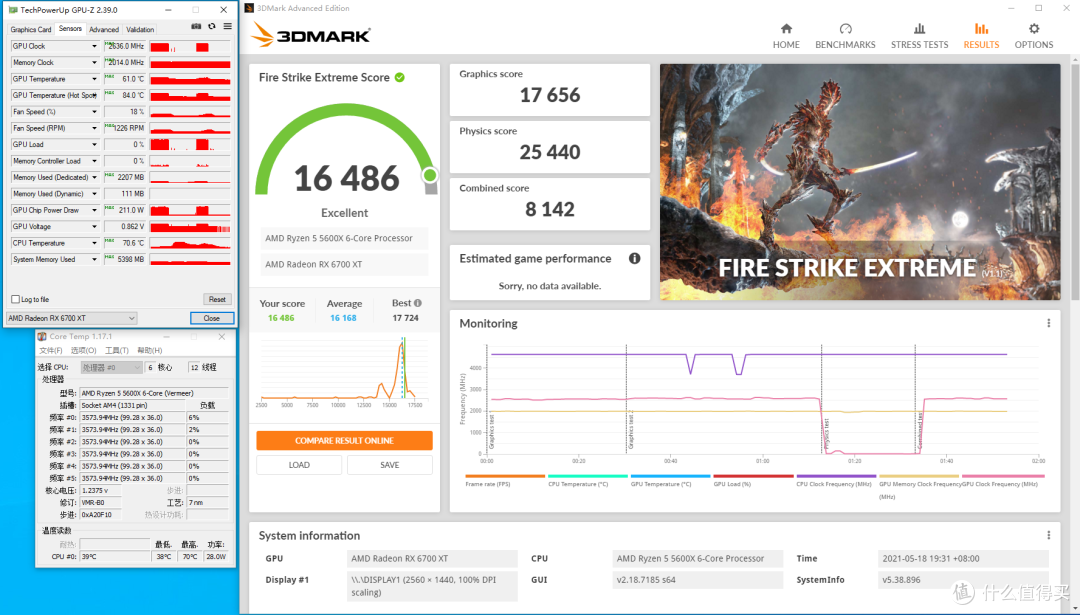
Task: Select the Sensors tab in GPU-Z
Action: click(x=70, y=29)
